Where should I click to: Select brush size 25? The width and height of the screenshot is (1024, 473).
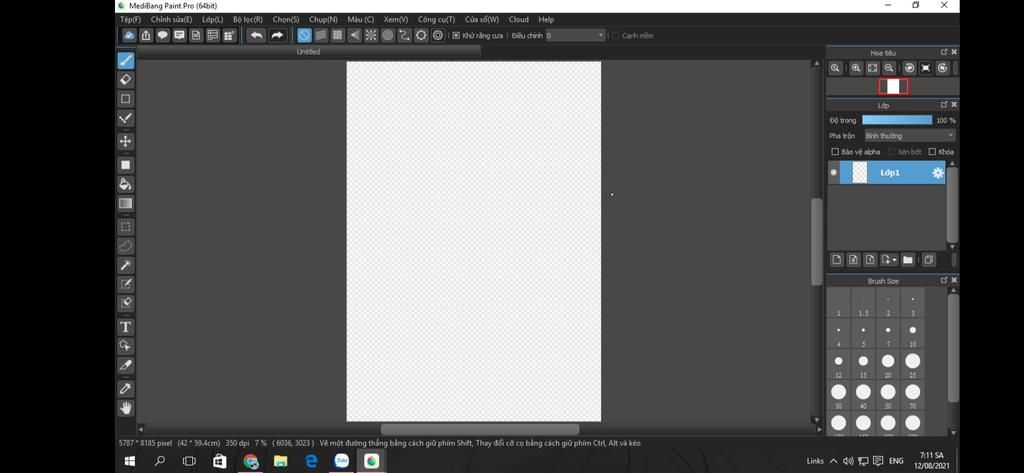912,365
